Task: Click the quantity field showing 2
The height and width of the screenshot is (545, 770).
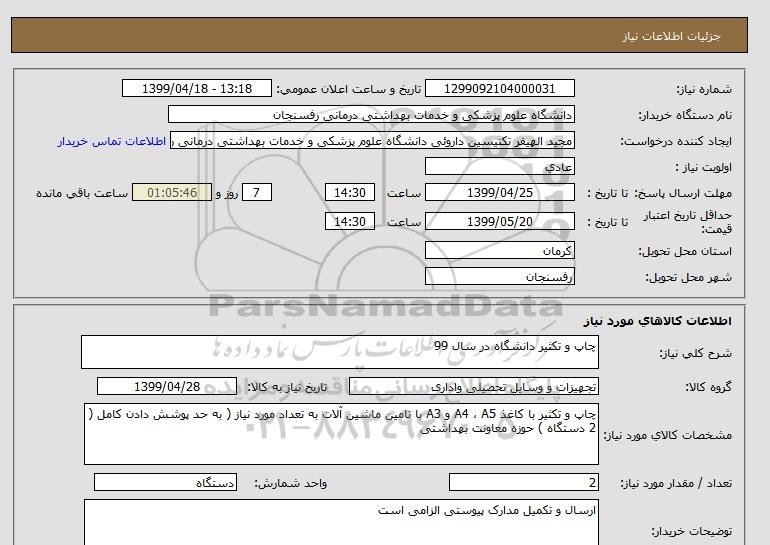Action: (x=523, y=482)
